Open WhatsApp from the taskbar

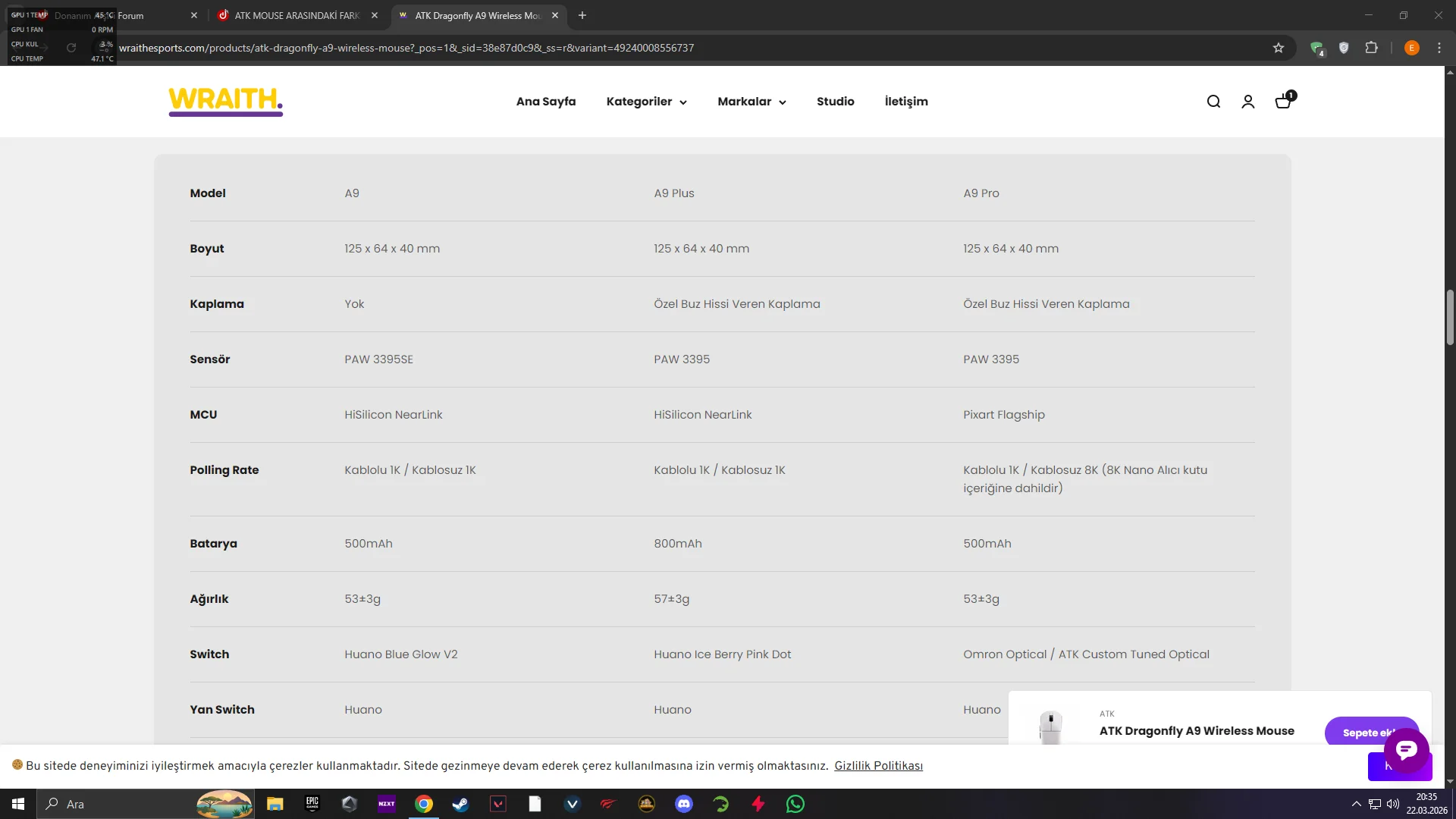click(795, 804)
